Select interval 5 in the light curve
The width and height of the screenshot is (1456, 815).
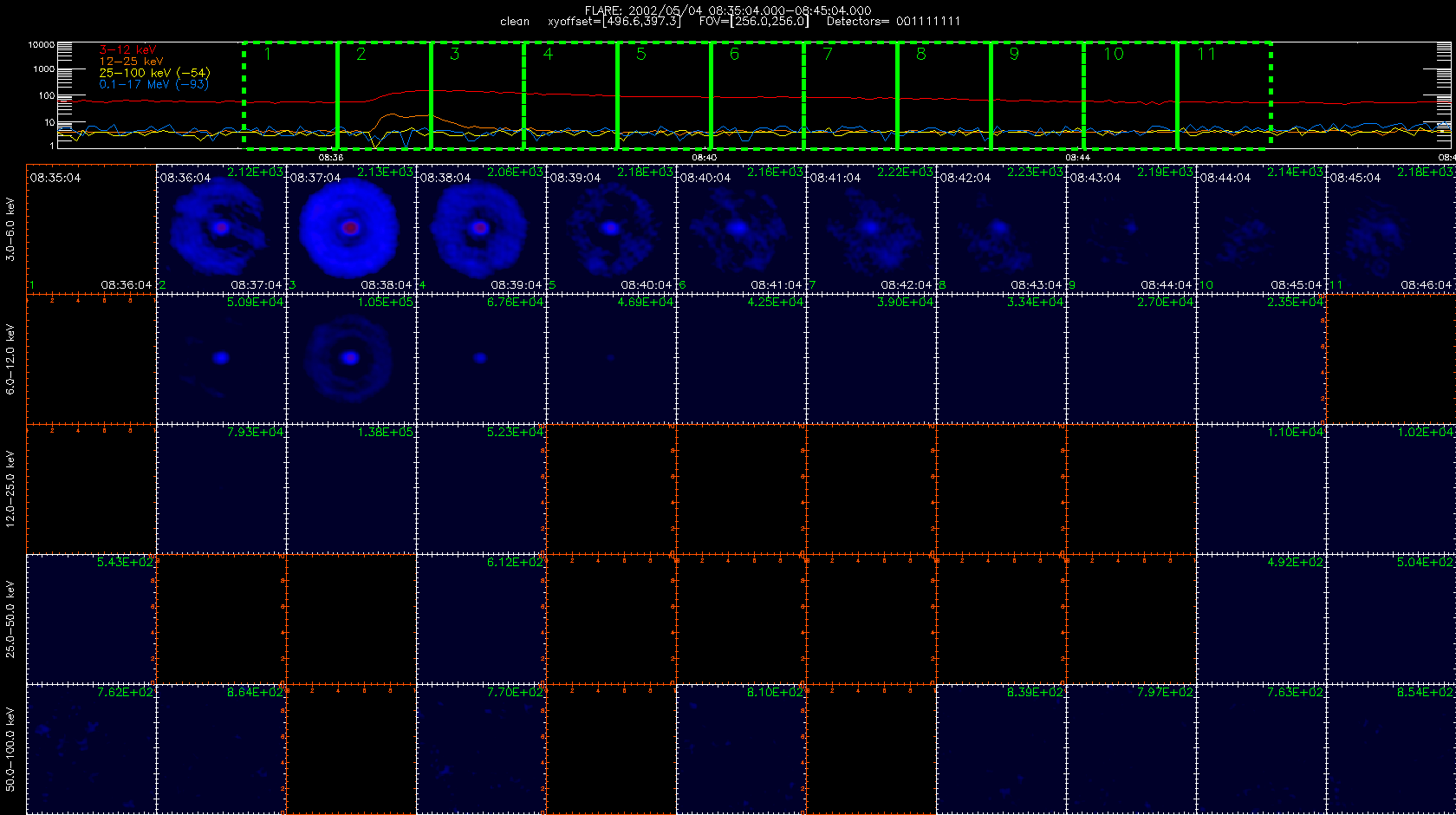[x=664, y=95]
